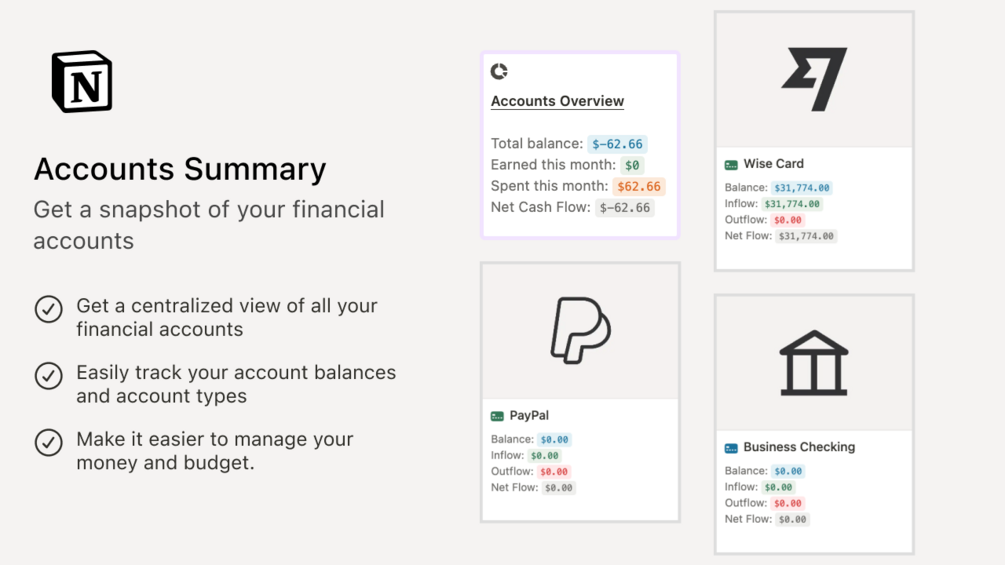Open the Wise Card page title
The width and height of the screenshot is (1005, 565).
tap(773, 164)
